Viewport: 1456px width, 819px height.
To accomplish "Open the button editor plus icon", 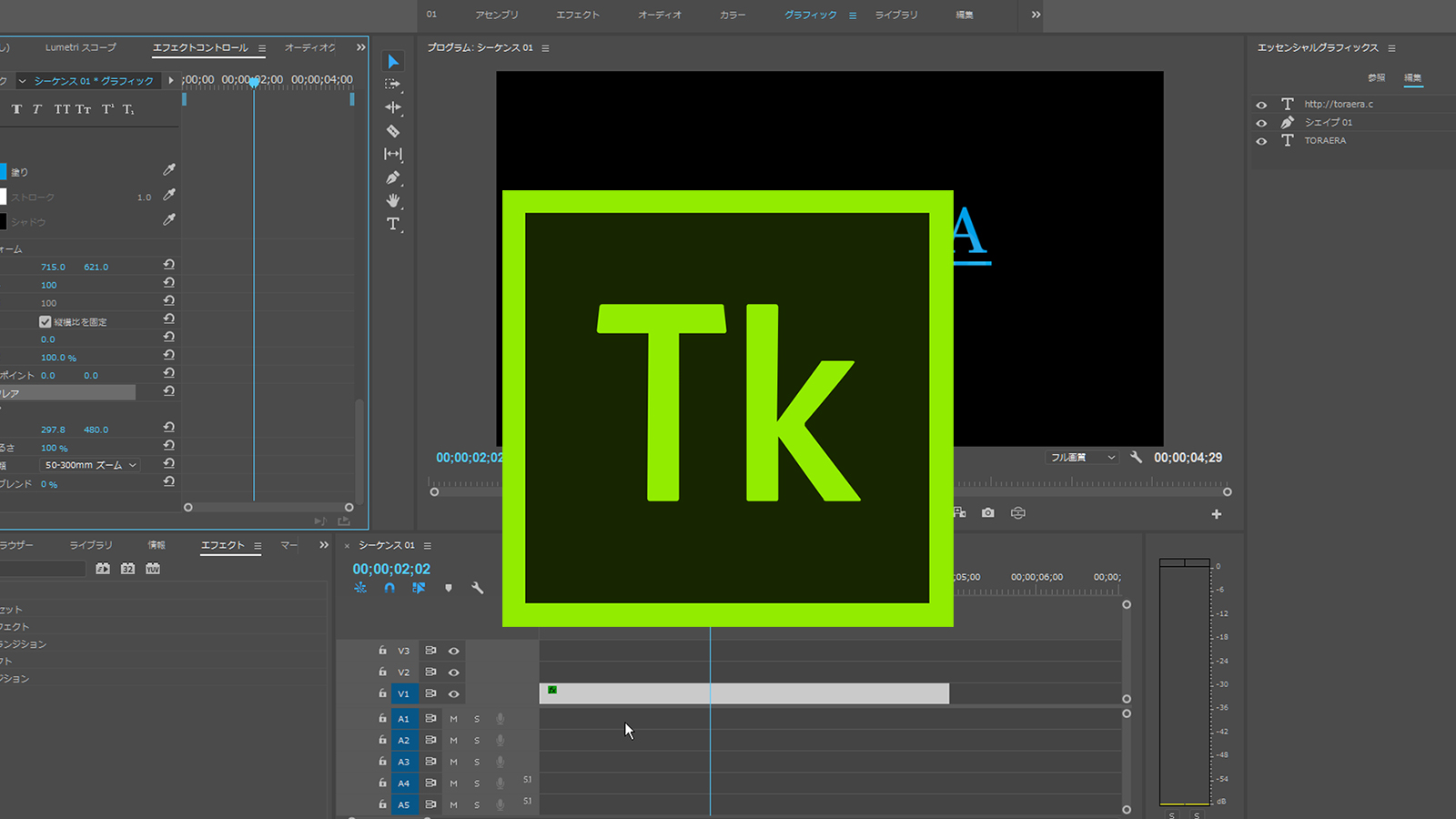I will (1217, 514).
